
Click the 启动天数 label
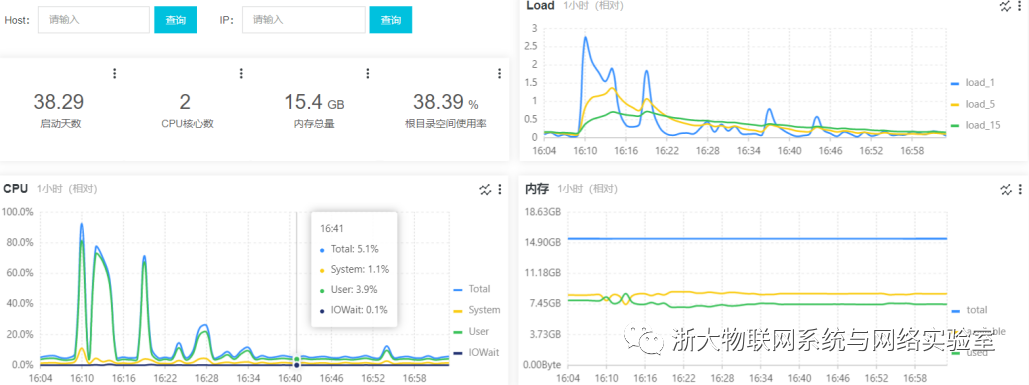pos(60,123)
